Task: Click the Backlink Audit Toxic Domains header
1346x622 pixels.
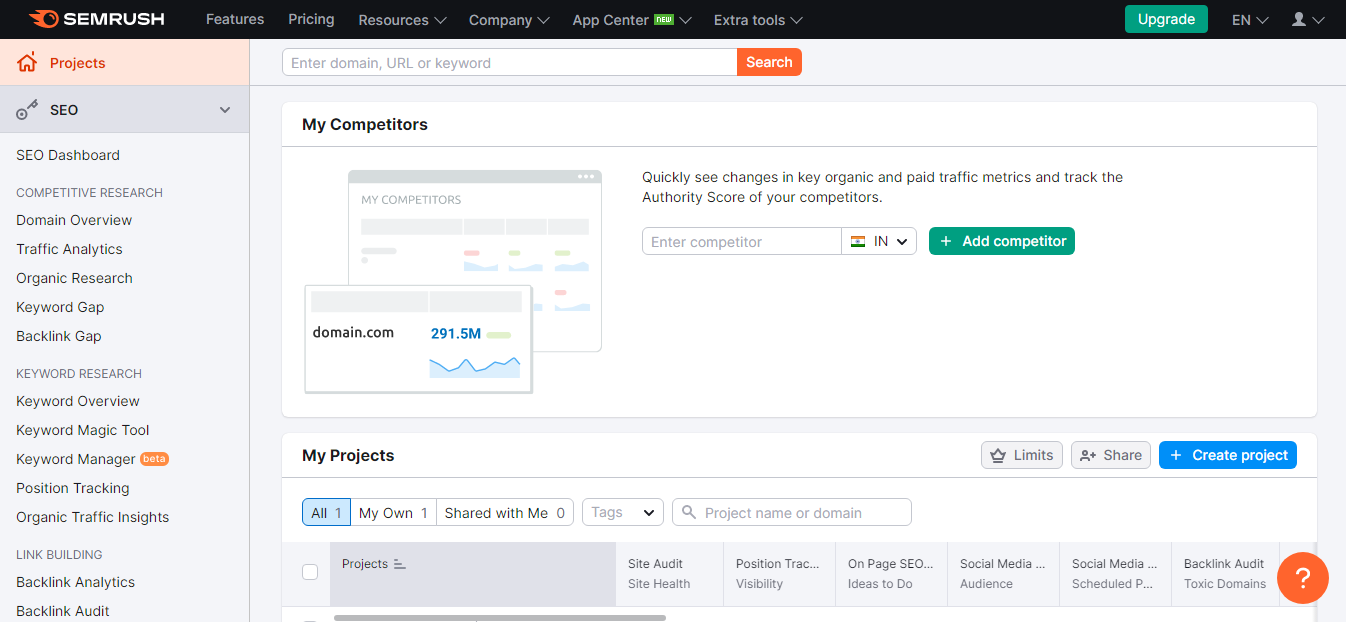Action: click(1225, 574)
